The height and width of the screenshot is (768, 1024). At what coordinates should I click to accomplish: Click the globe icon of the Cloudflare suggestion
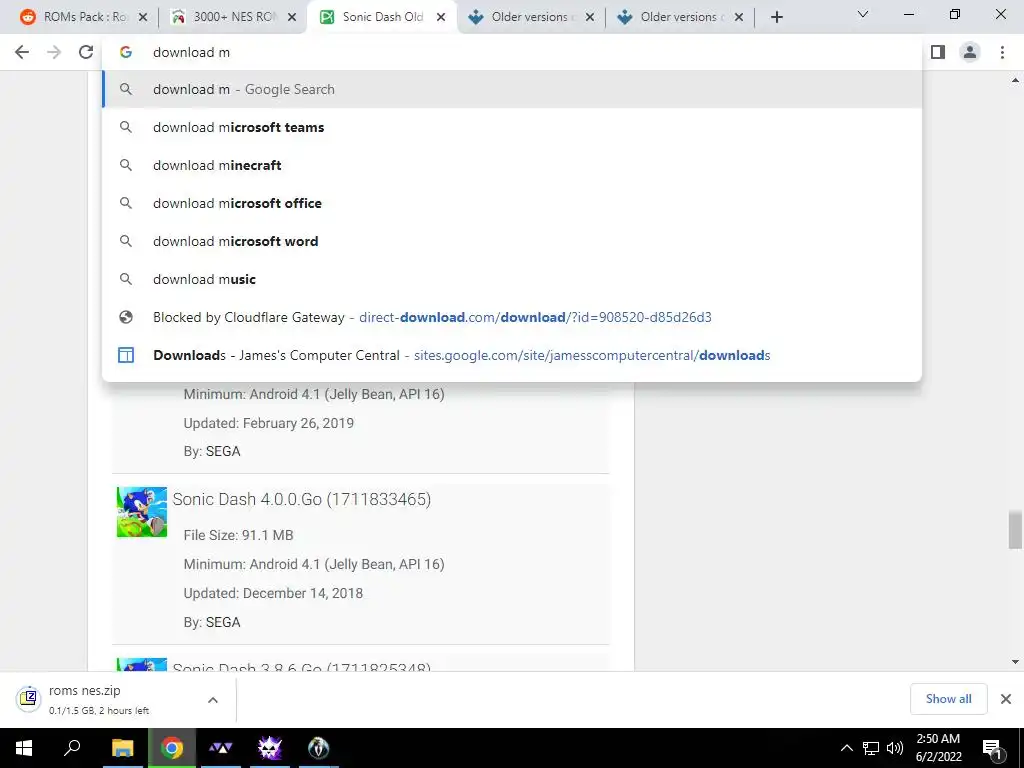(x=125, y=317)
